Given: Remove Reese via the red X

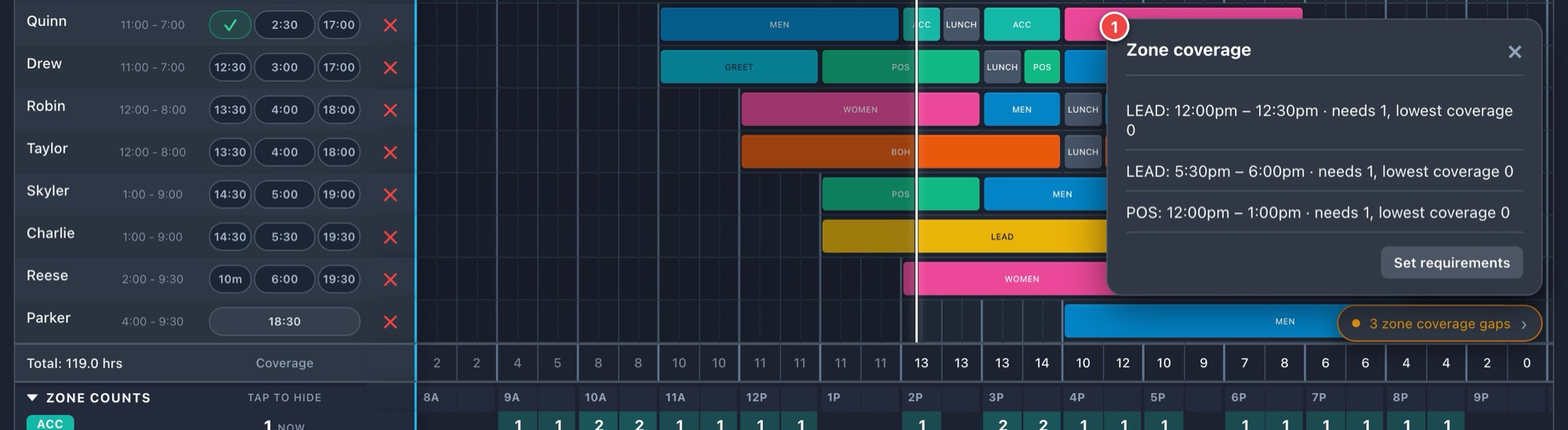Looking at the screenshot, I should 390,279.
